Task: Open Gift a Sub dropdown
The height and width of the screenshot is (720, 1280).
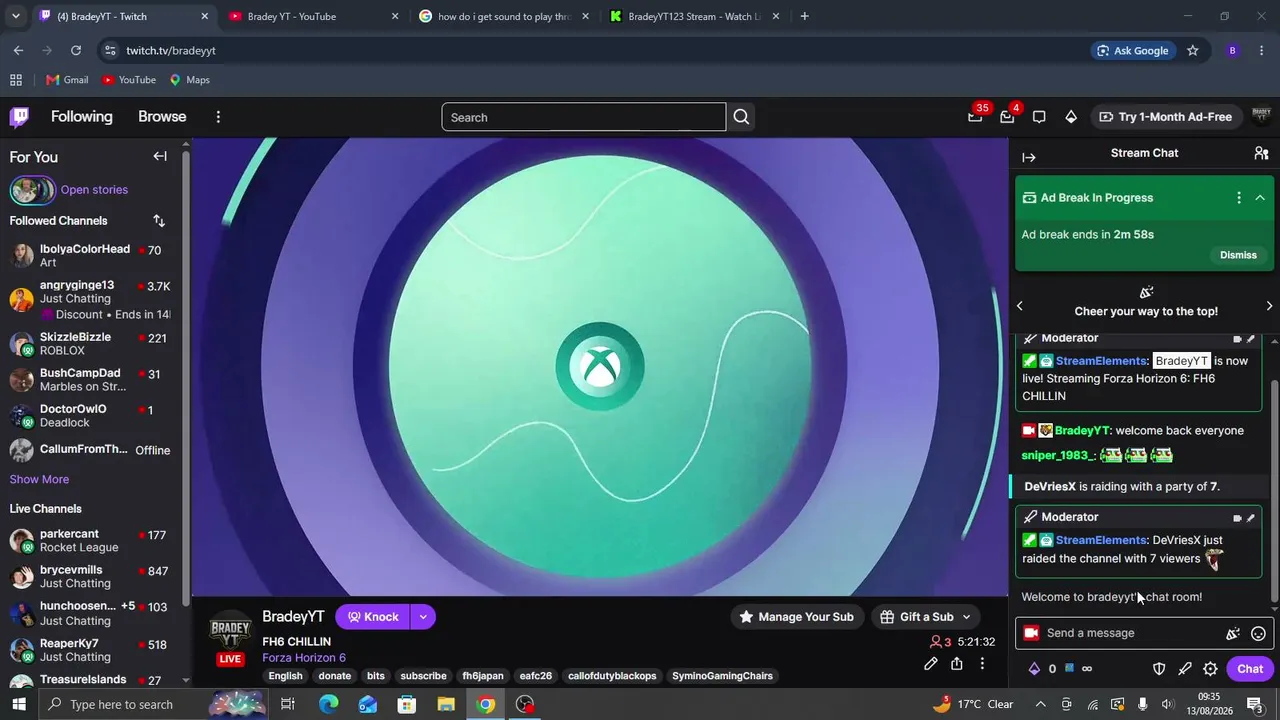Action: point(926,617)
